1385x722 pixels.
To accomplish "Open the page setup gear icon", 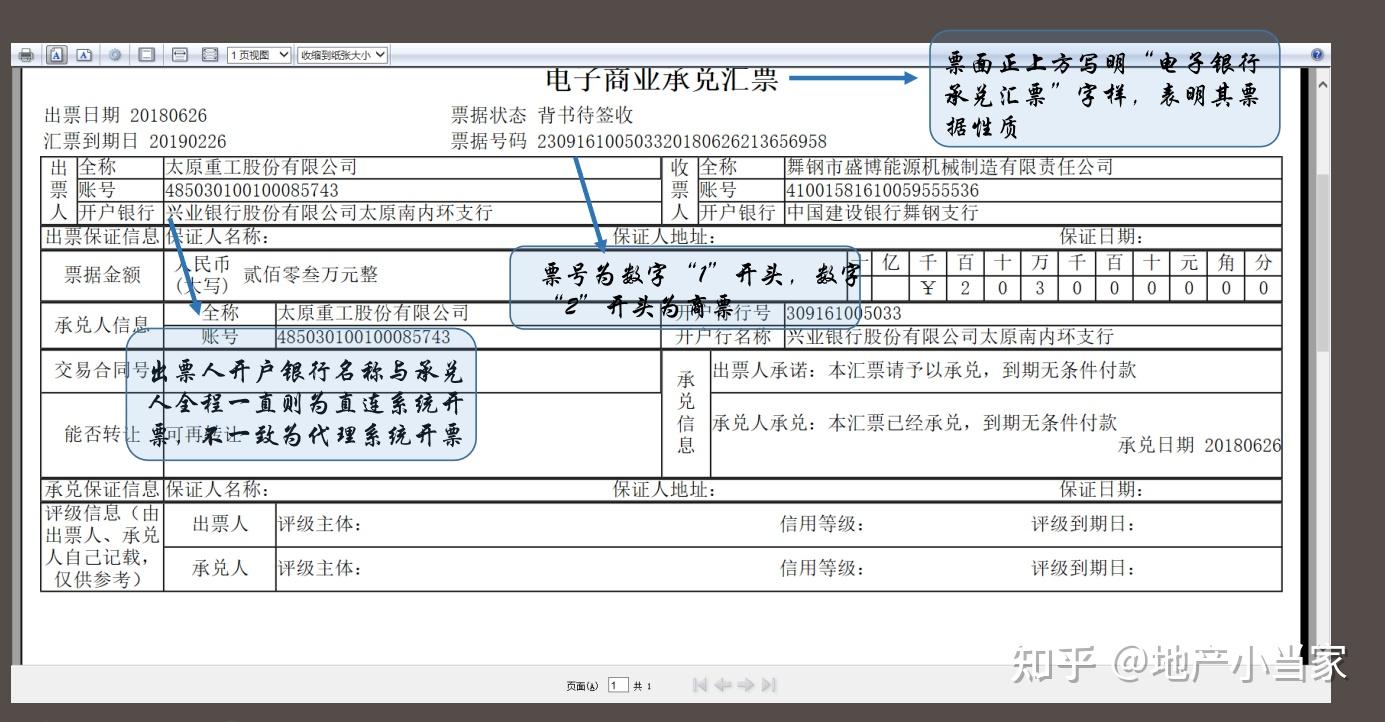I will point(116,55).
